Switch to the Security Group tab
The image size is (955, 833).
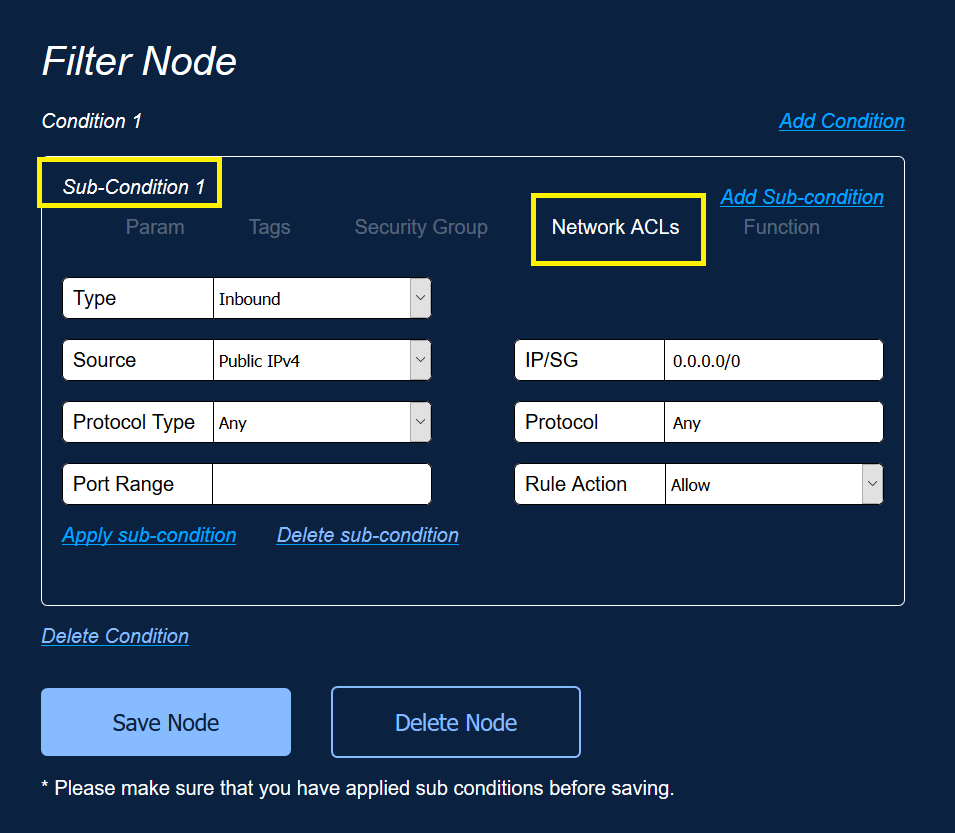pyautogui.click(x=421, y=227)
